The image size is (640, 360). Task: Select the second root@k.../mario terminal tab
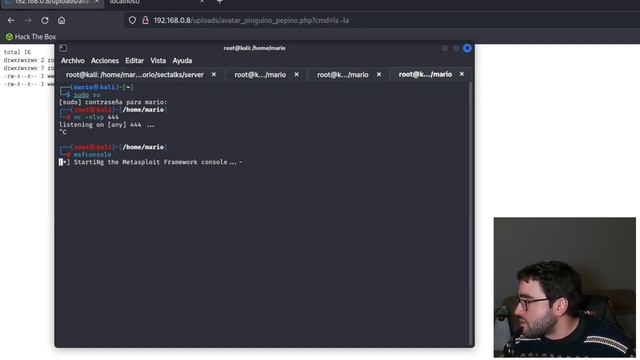(260, 75)
